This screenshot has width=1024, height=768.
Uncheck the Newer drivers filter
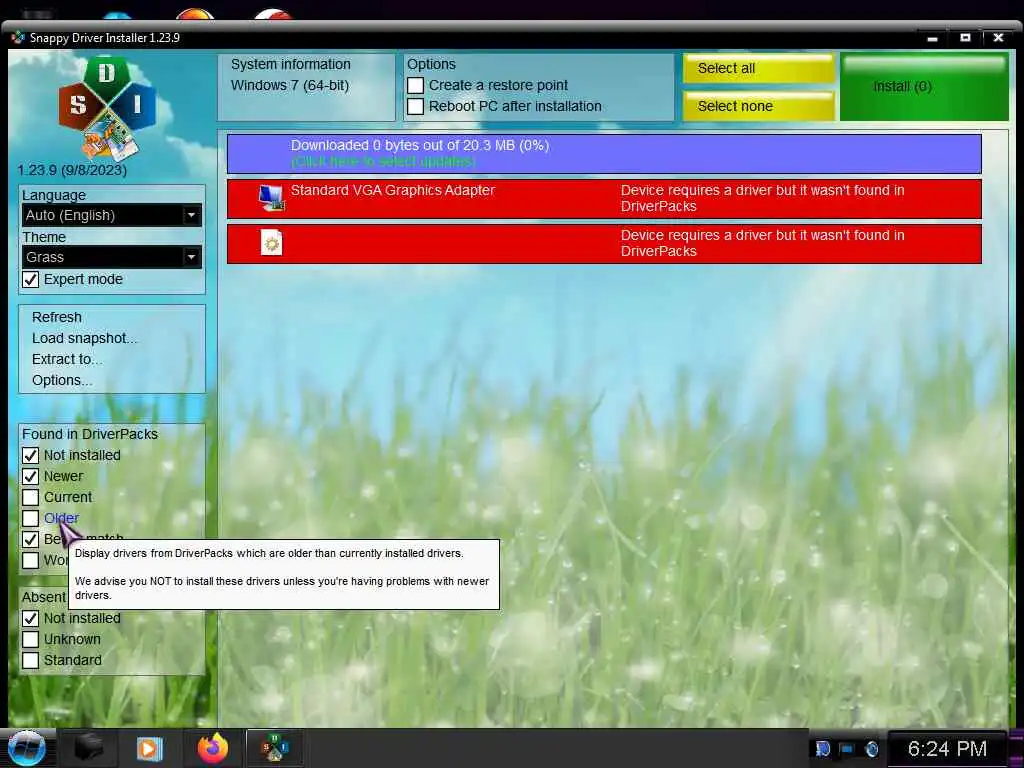[31, 476]
